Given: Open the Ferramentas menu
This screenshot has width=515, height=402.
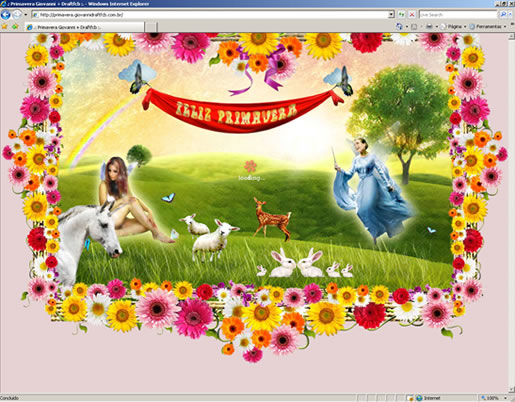Looking at the screenshot, I should pos(487,26).
